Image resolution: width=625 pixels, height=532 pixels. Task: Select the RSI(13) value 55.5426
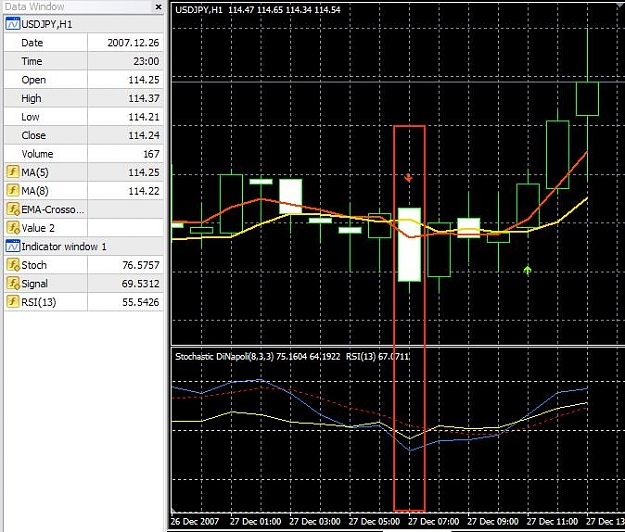click(141, 302)
